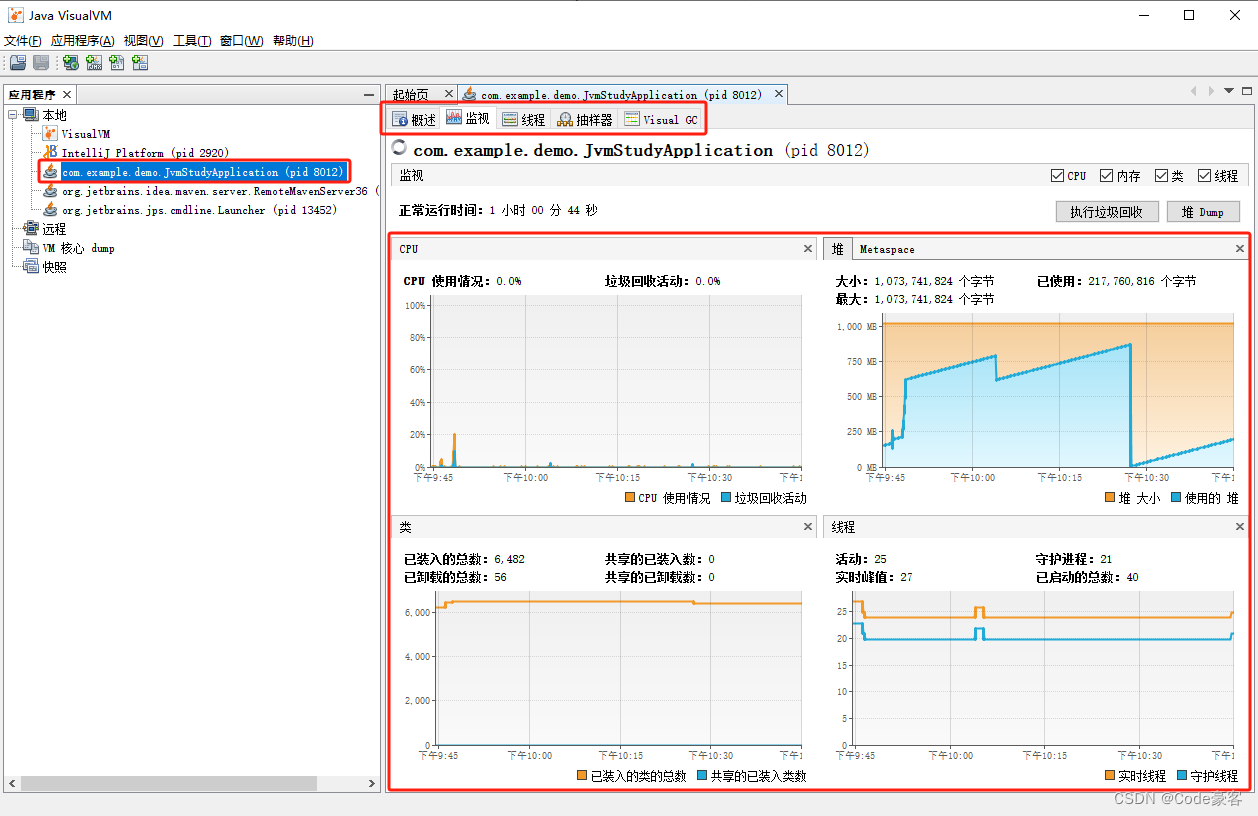Close the 堆 Metaspace chart panel
Image resolution: width=1258 pixels, height=816 pixels.
tap(1240, 249)
